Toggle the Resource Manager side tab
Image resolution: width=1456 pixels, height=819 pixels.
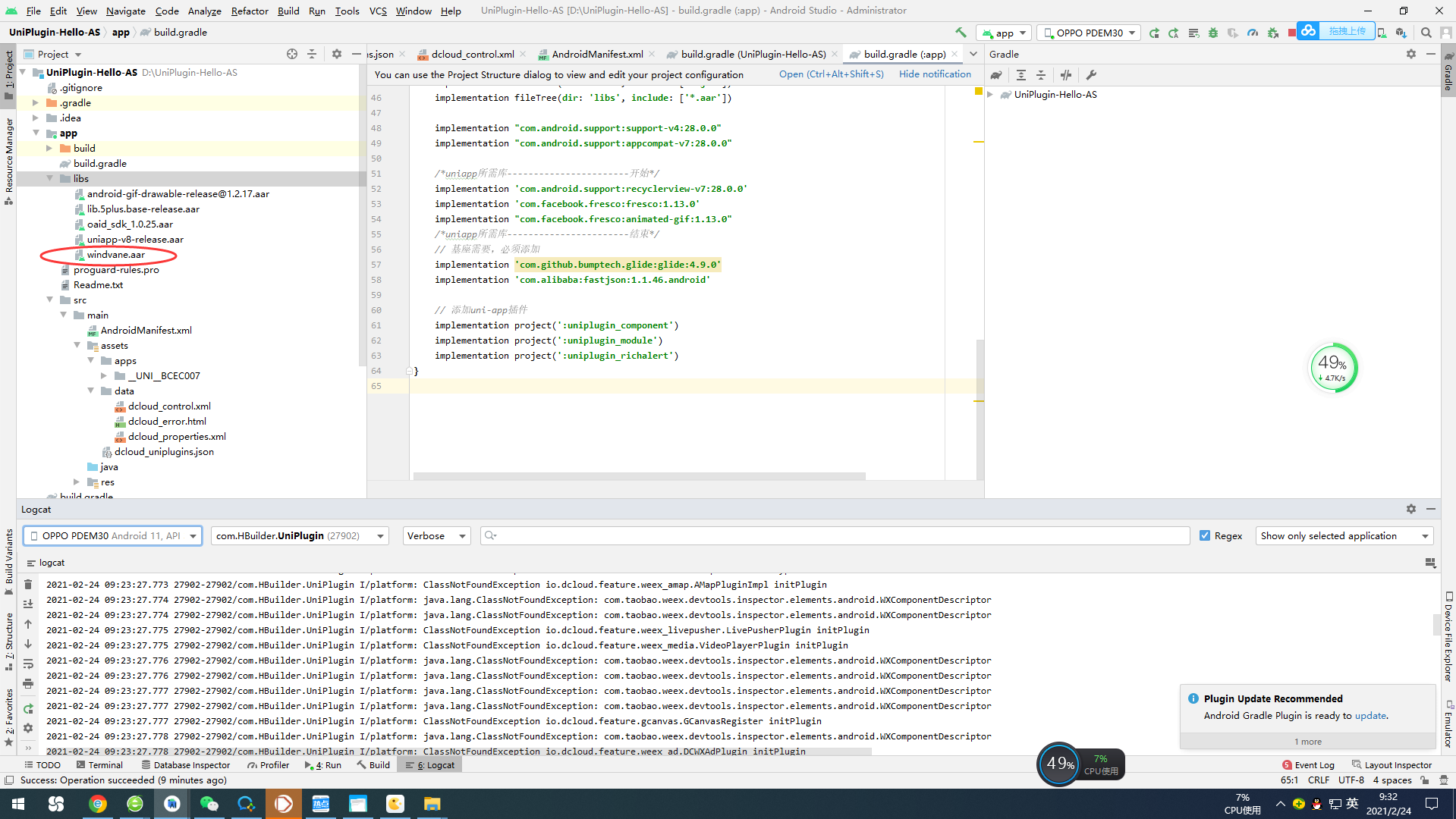(8, 161)
